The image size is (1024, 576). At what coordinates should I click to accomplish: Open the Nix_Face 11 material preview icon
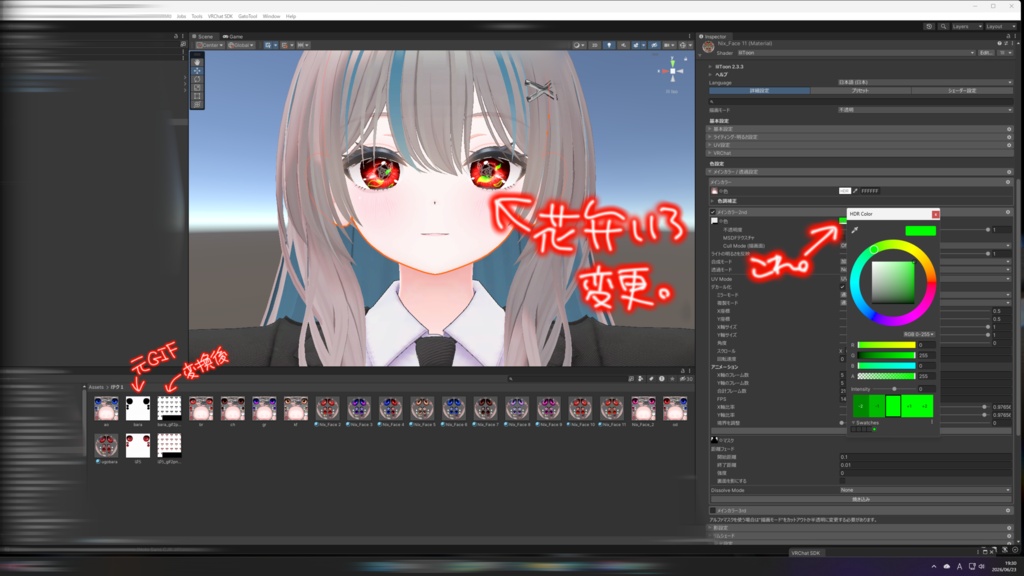(708, 46)
